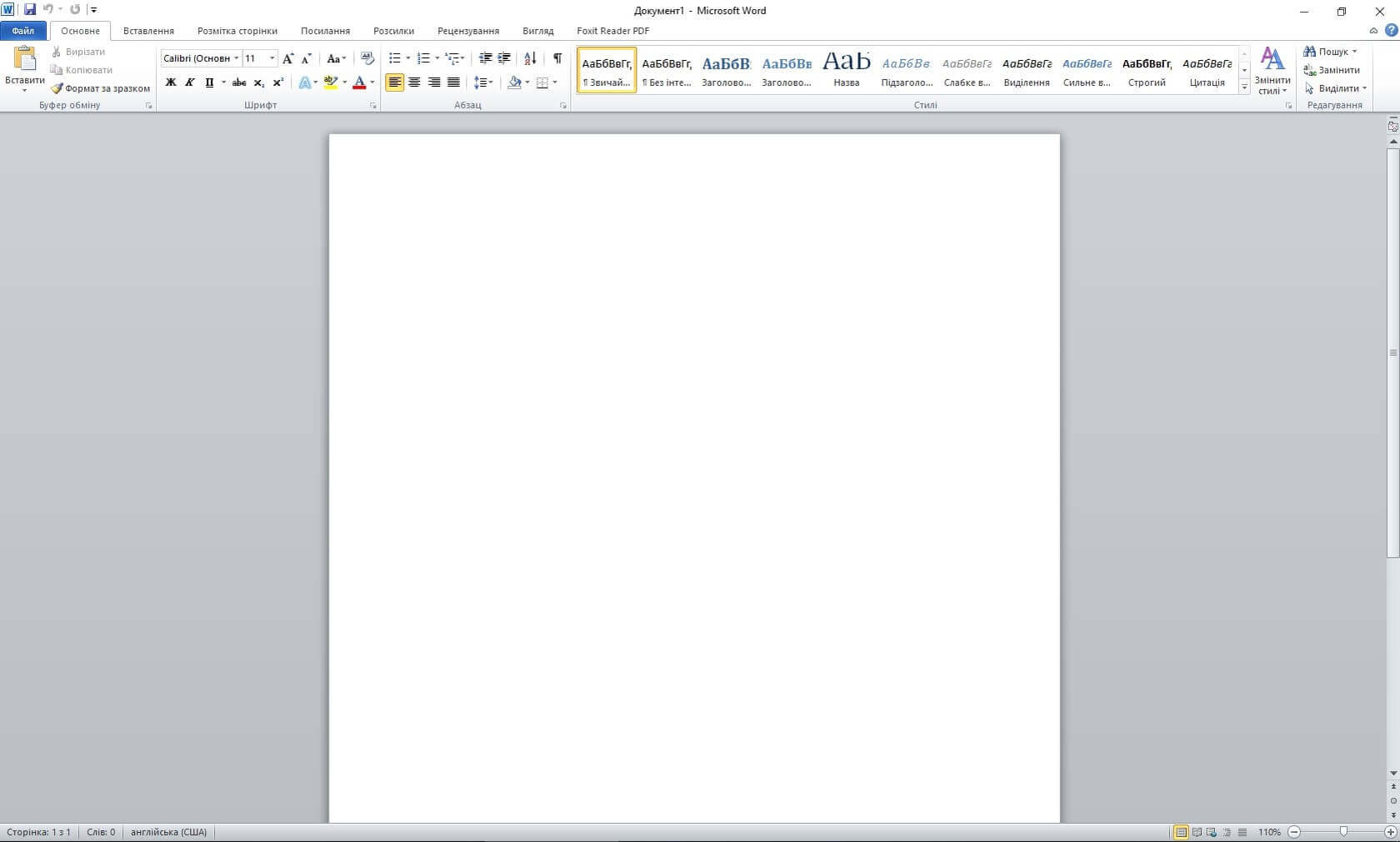Open Change Case (Aa) dropdown
This screenshot has height=842, width=1400.
click(336, 58)
